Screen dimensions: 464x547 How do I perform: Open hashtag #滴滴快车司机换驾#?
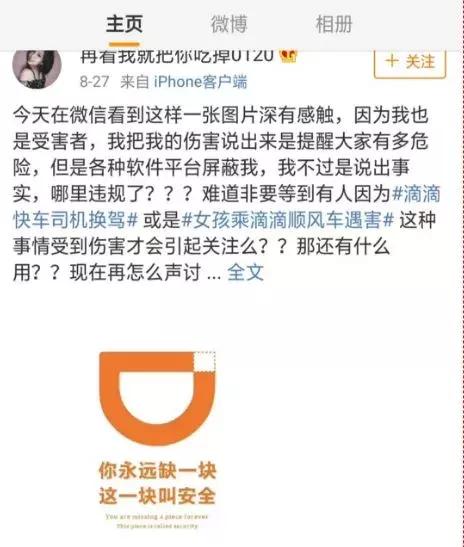227,207
